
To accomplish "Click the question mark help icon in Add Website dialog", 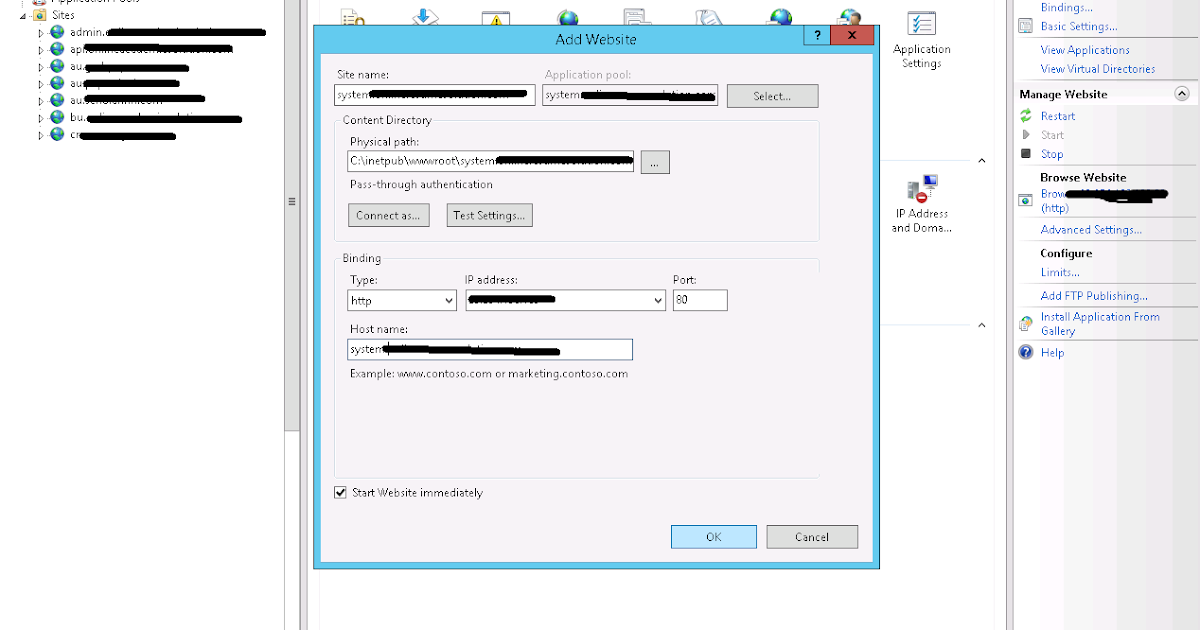I will click(816, 35).
